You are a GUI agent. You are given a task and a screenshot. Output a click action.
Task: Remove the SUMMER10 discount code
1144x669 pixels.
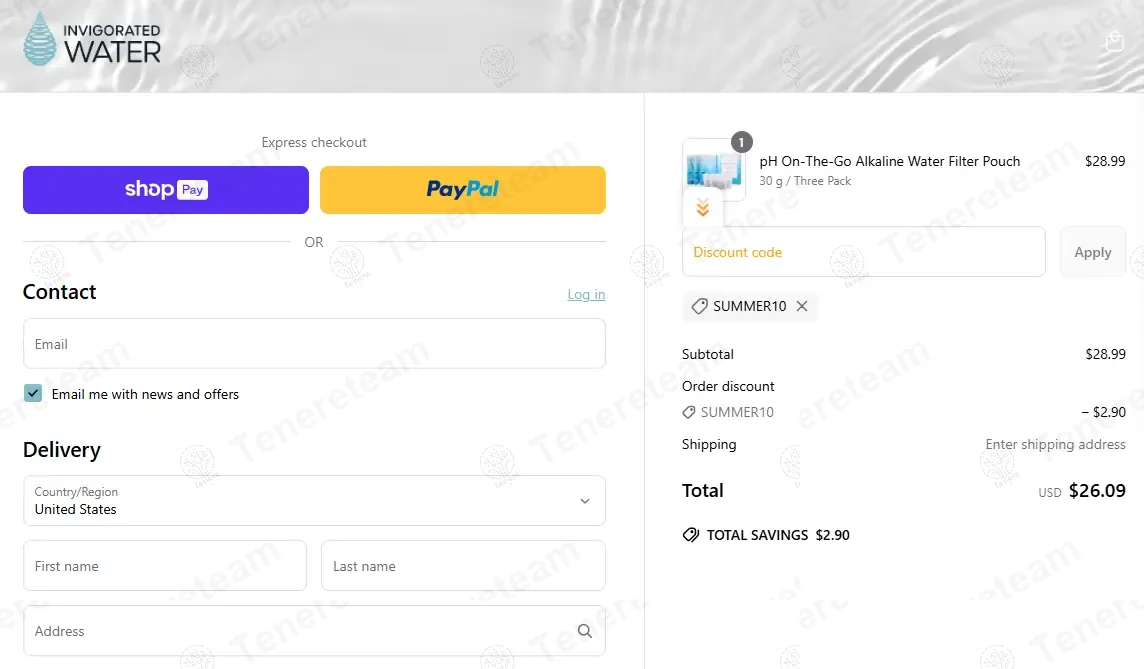pyautogui.click(x=802, y=306)
